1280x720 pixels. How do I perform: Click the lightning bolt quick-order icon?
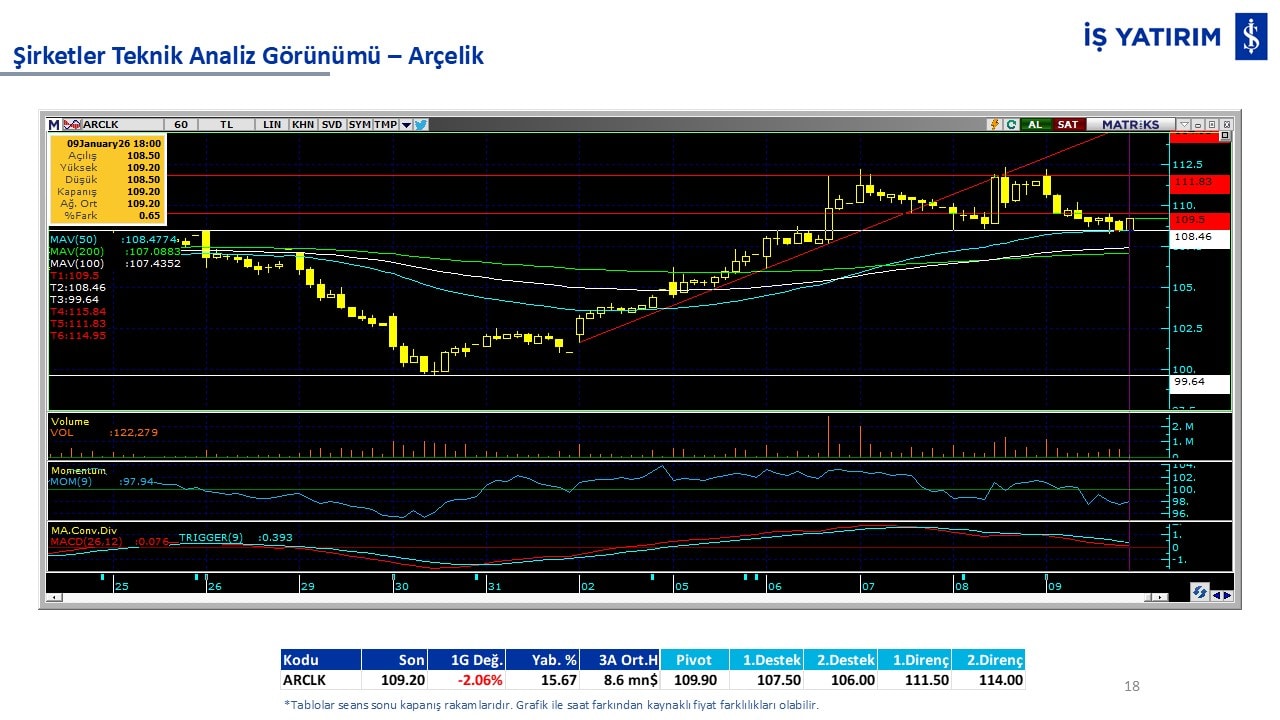click(994, 125)
